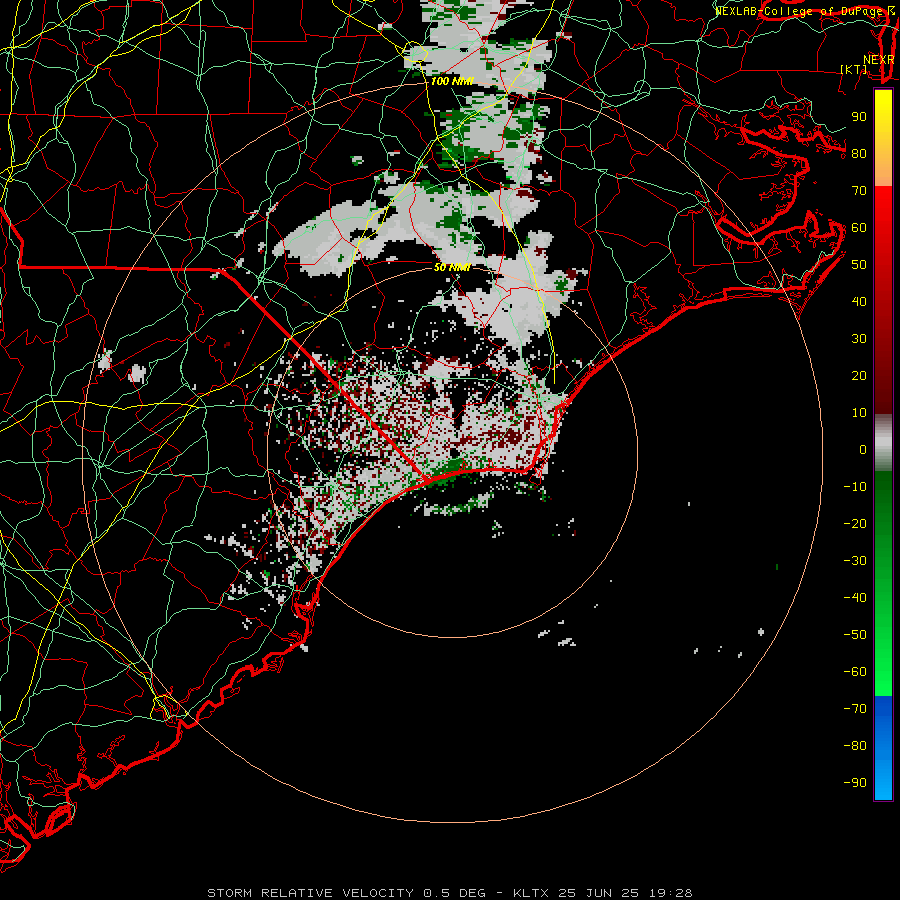Click the [KT] units label above the color bar
This screenshot has width=900, height=900.
(x=854, y=69)
